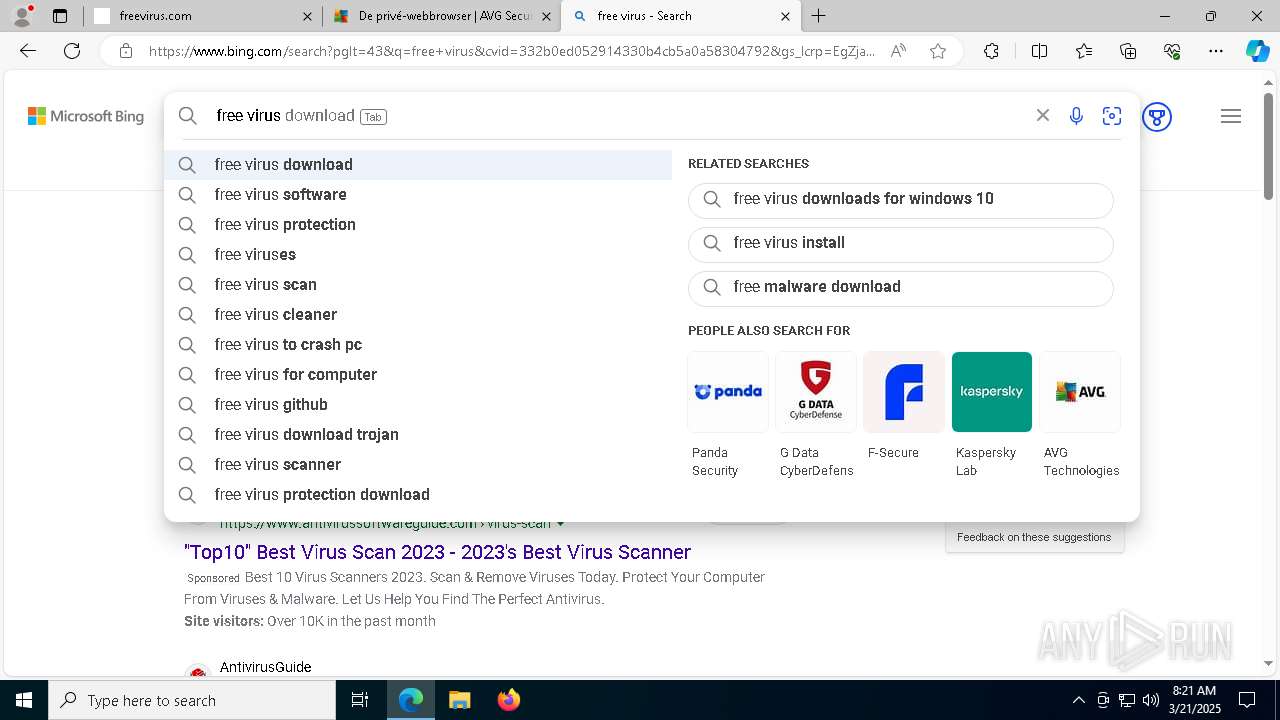Switch to the AVG privé-webbrowser tab
1280x720 pixels.
(441, 16)
